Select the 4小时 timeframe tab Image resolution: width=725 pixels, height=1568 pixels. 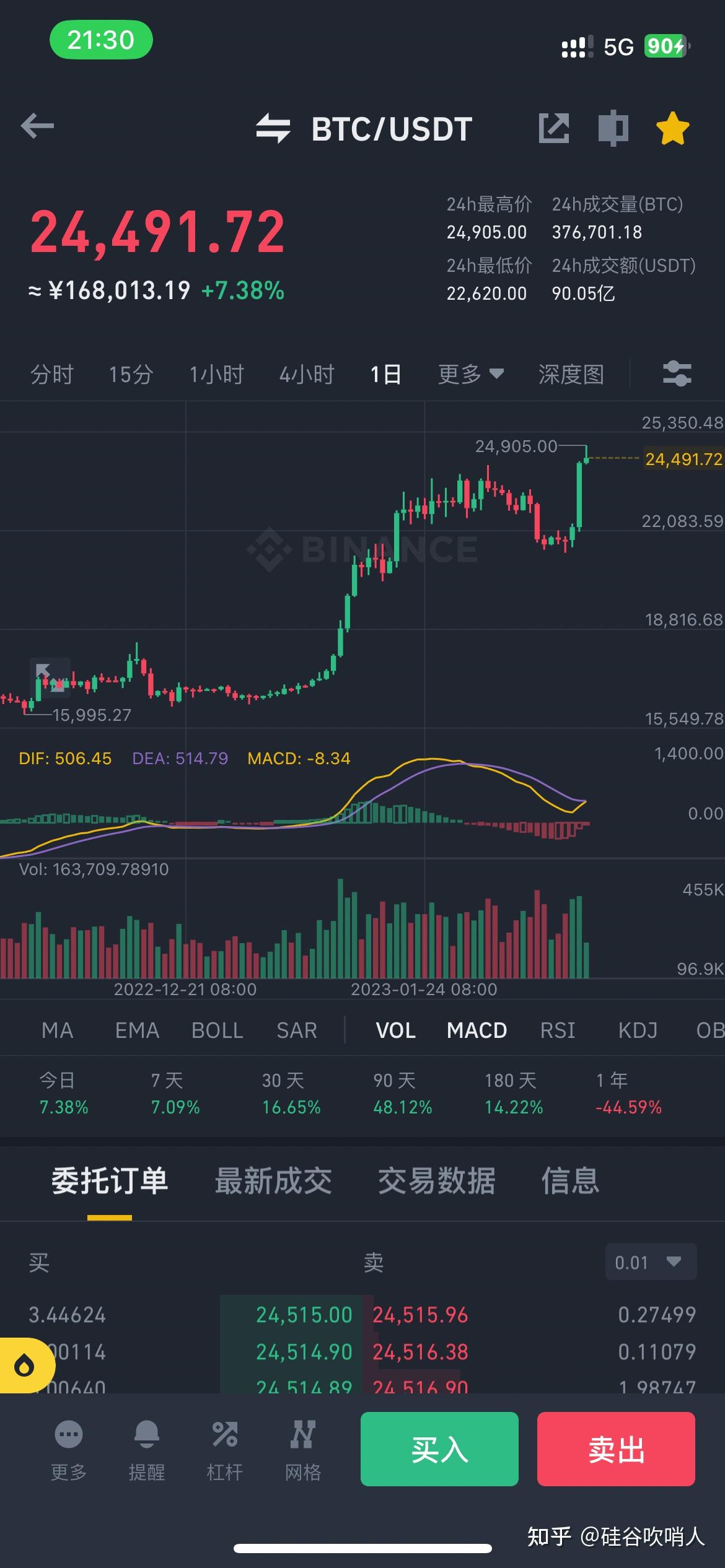[x=307, y=374]
